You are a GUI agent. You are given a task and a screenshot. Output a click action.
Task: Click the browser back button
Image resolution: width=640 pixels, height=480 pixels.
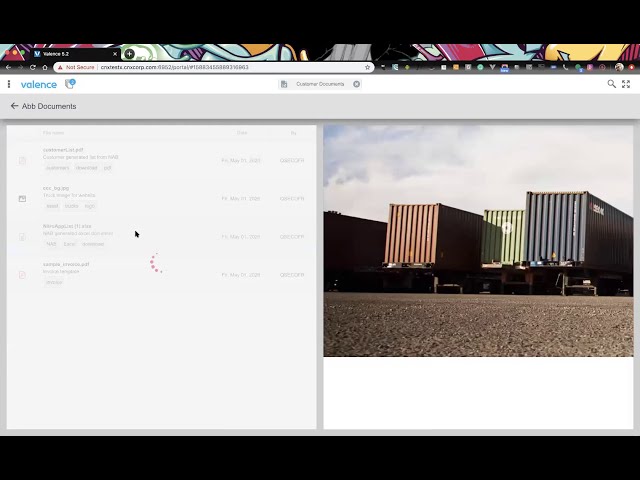coord(8,67)
